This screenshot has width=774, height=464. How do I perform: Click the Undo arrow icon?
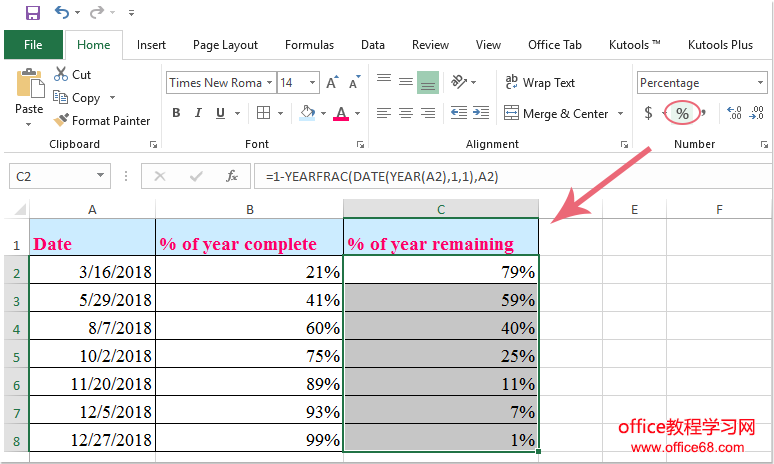[62, 13]
